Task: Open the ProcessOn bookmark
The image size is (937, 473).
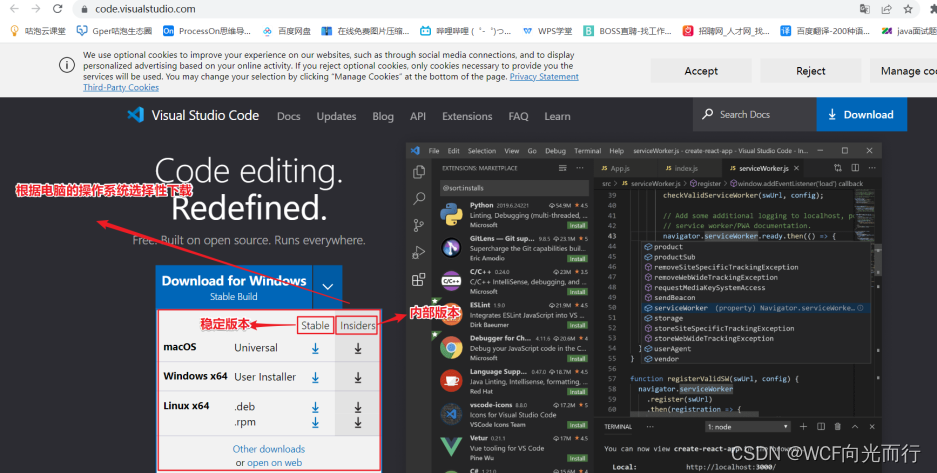Action: [207, 31]
